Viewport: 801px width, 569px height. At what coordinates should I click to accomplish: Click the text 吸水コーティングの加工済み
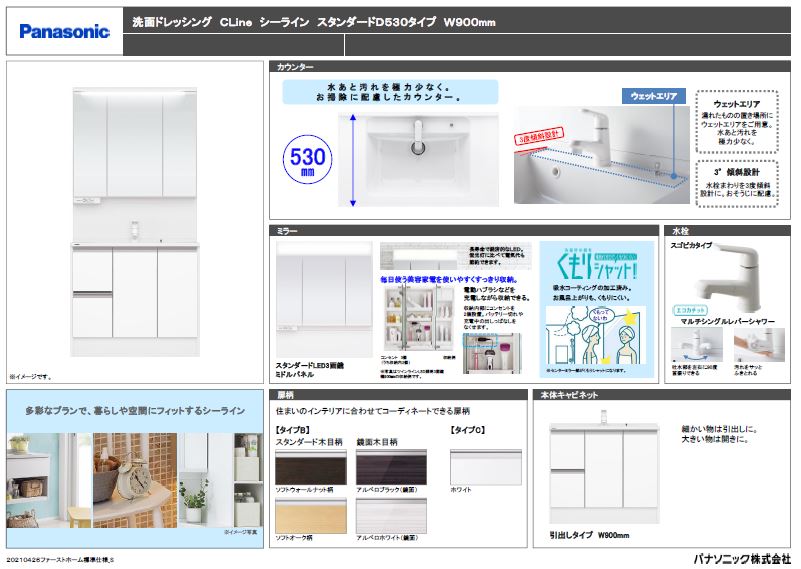click(x=592, y=289)
